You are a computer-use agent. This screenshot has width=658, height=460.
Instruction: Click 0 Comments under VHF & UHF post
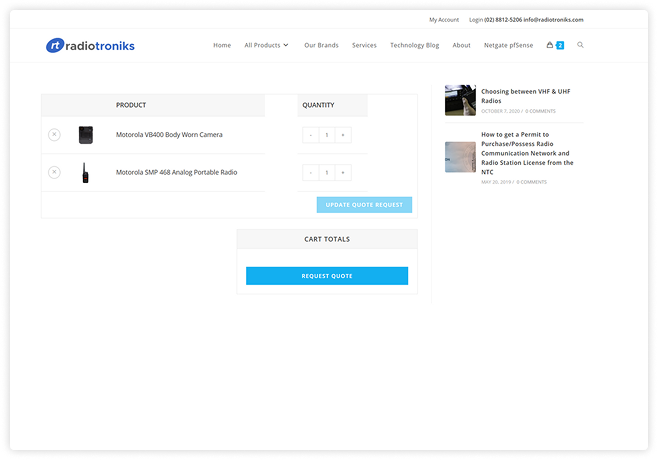[x=540, y=111]
